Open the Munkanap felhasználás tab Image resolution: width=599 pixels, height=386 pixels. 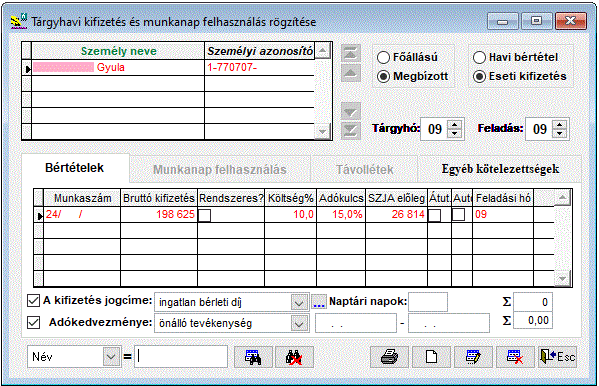pyautogui.click(x=220, y=169)
